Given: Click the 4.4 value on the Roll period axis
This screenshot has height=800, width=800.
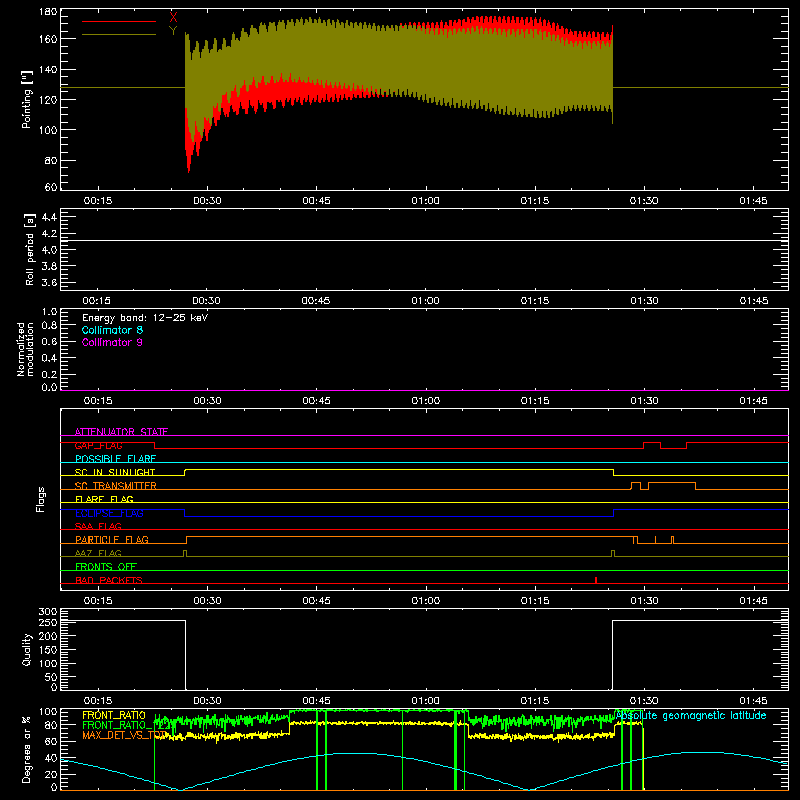Looking at the screenshot, I should 49,217.
